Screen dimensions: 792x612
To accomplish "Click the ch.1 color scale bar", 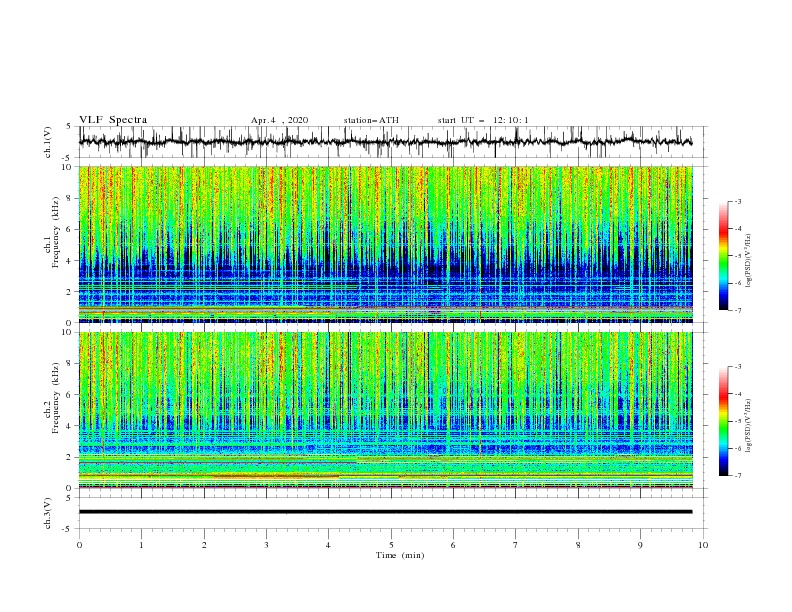I will tap(723, 256).
